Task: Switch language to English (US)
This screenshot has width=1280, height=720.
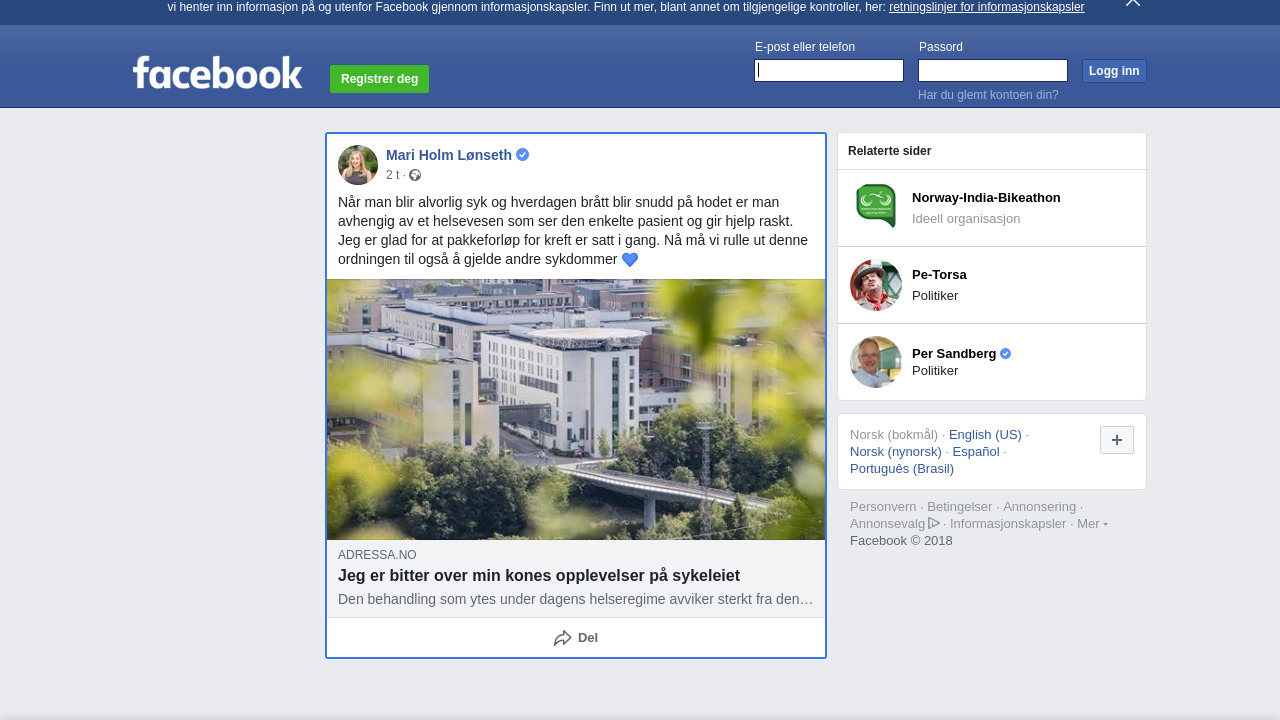Action: (x=985, y=435)
